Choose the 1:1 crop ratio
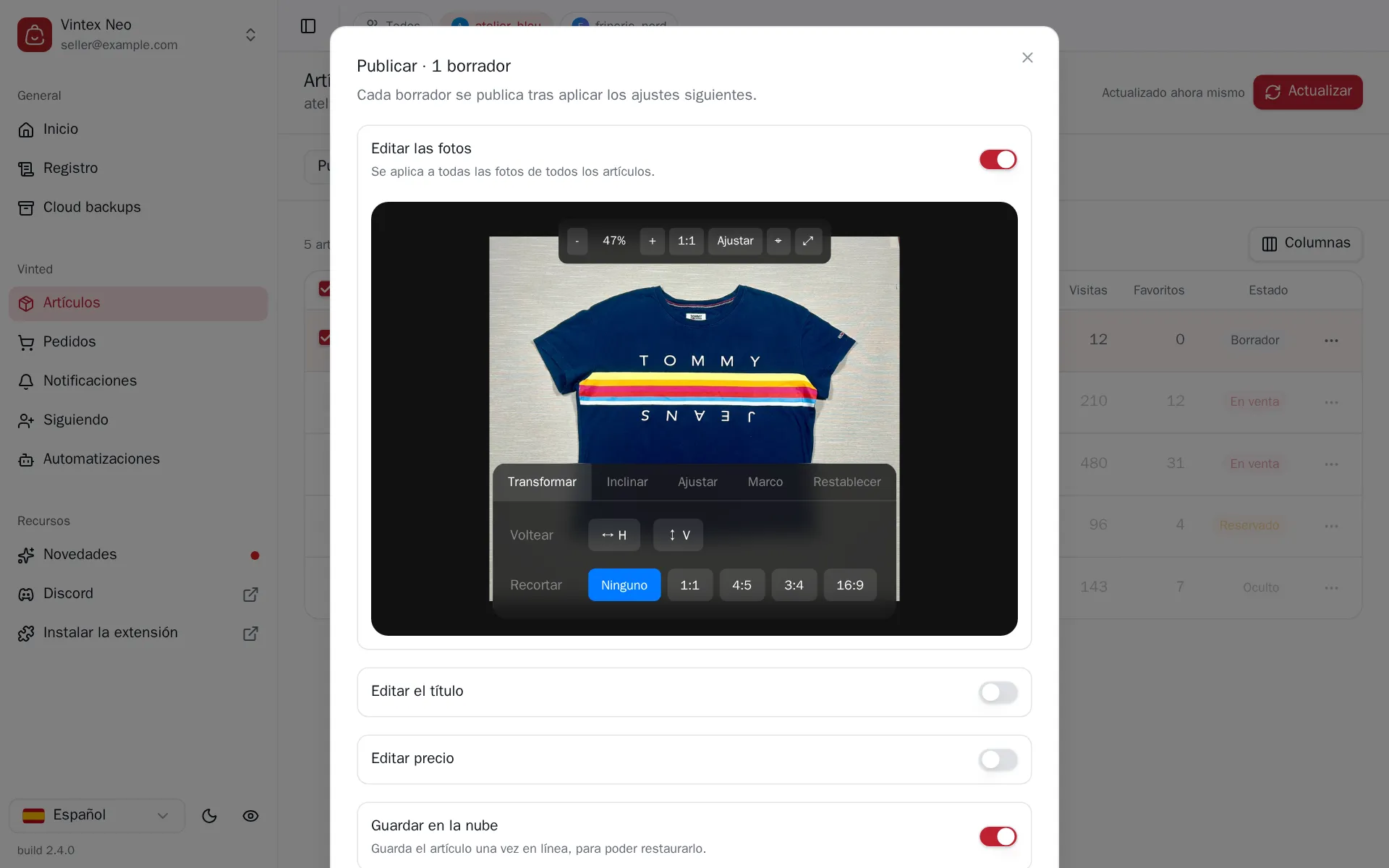This screenshot has width=1389, height=868. tap(689, 585)
